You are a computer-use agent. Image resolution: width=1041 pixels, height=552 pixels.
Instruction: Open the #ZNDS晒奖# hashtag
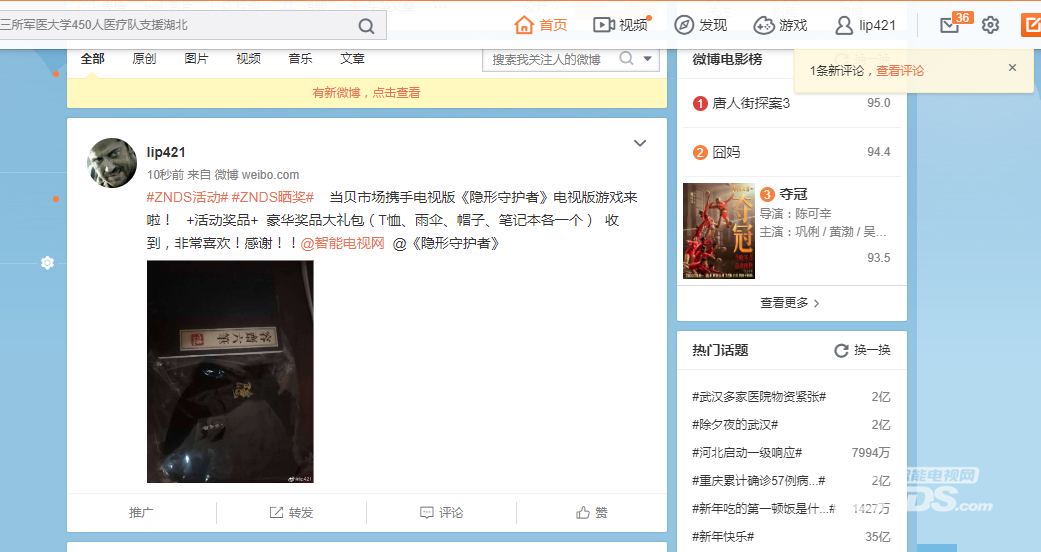coord(272,197)
